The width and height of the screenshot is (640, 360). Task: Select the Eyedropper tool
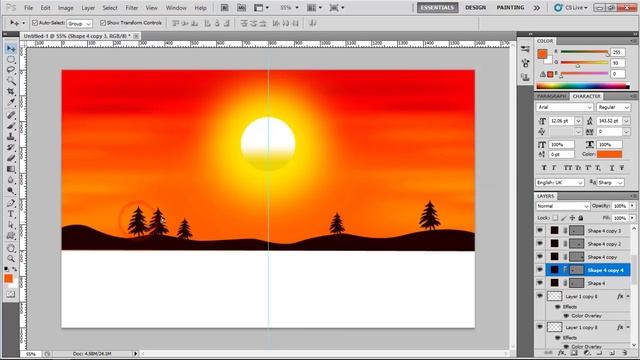tap(11, 102)
